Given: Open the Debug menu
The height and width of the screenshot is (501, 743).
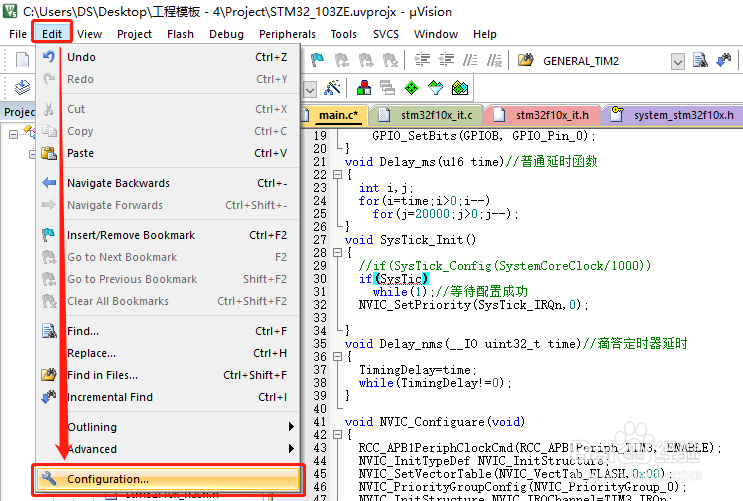Looking at the screenshot, I should coord(226,34).
